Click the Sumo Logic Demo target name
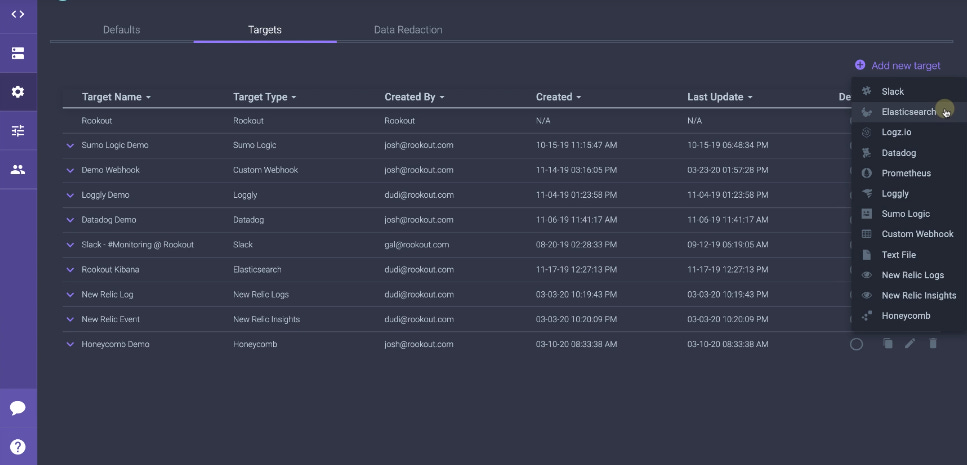This screenshot has height=465, width=967. pos(115,145)
